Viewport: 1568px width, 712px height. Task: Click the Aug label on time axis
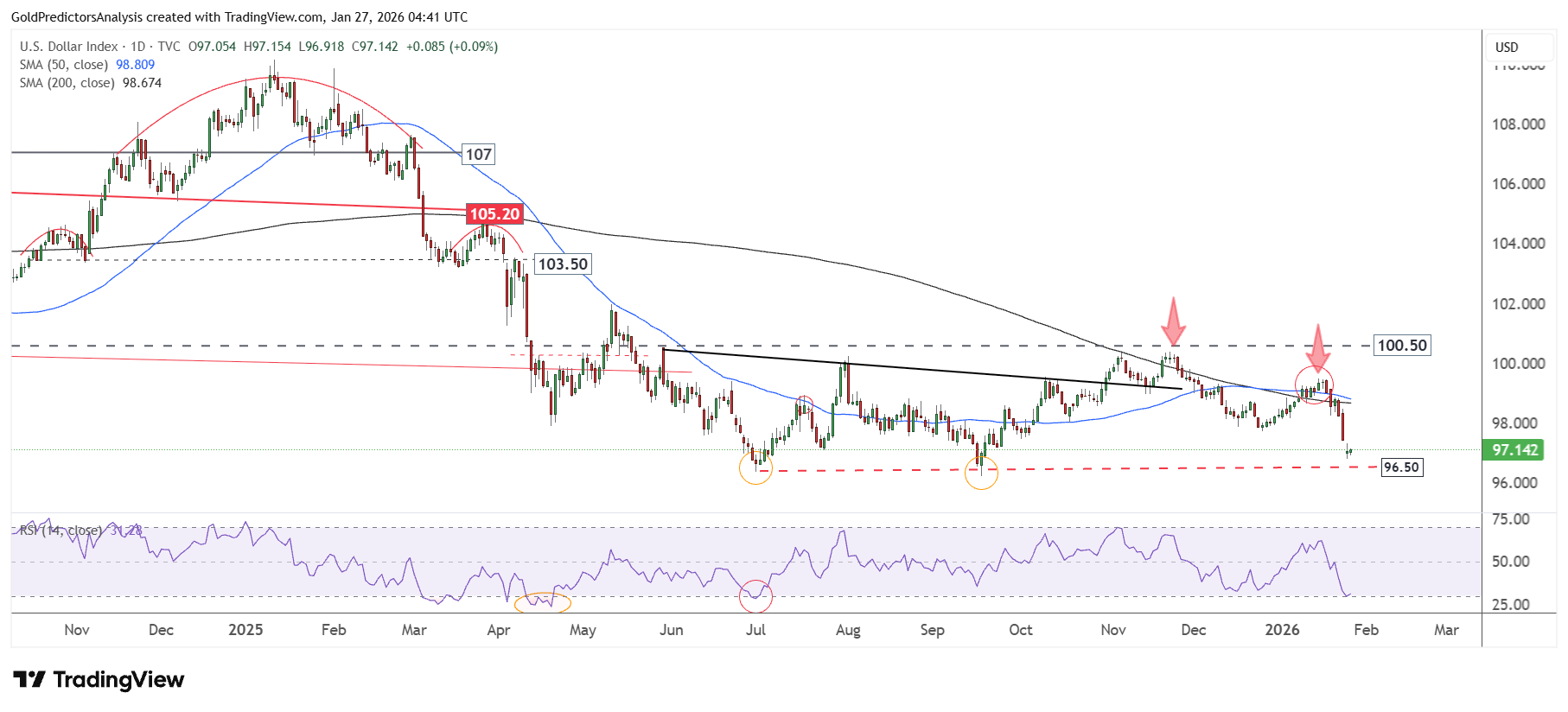click(x=848, y=630)
